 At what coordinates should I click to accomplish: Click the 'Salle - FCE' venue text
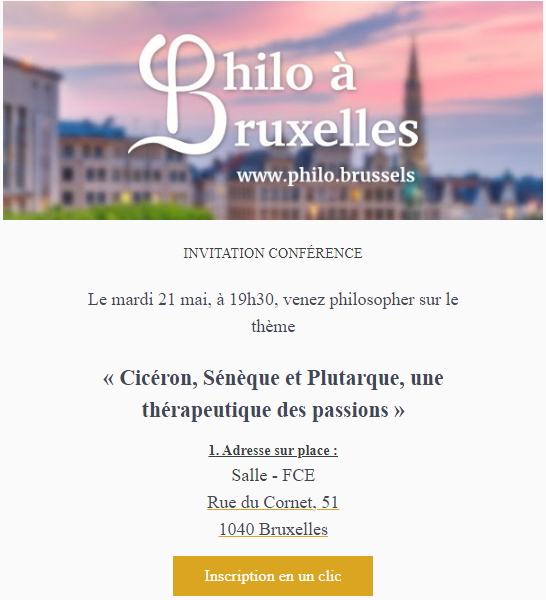[x=273, y=475]
